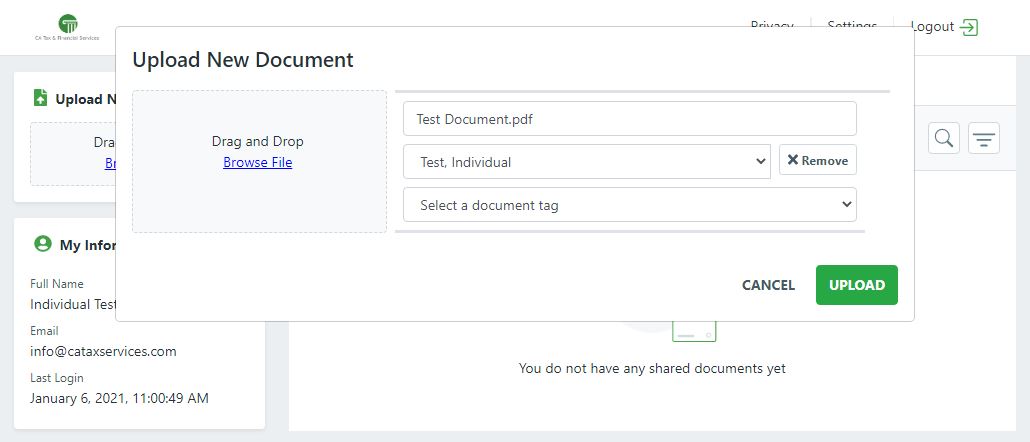Click 'You do not have any shared documents yet'
Image resolution: width=1030 pixels, height=442 pixels.
[x=652, y=368]
